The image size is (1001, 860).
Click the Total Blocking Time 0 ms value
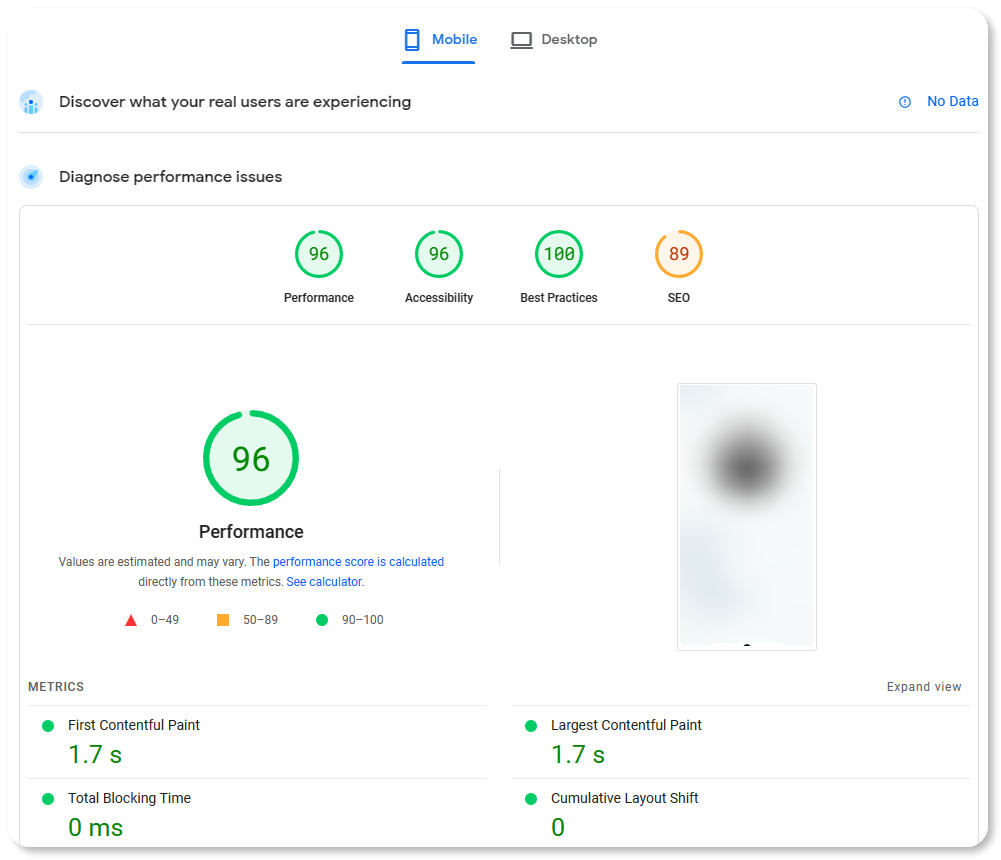(96, 827)
